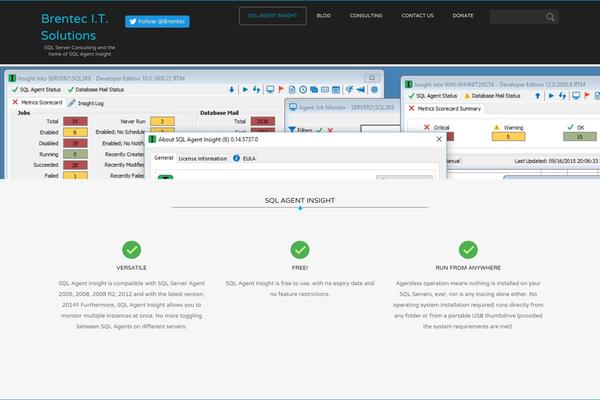Viewport: 600px width, 400px height.
Task: Open the Donate nav item
Action: [463, 16]
